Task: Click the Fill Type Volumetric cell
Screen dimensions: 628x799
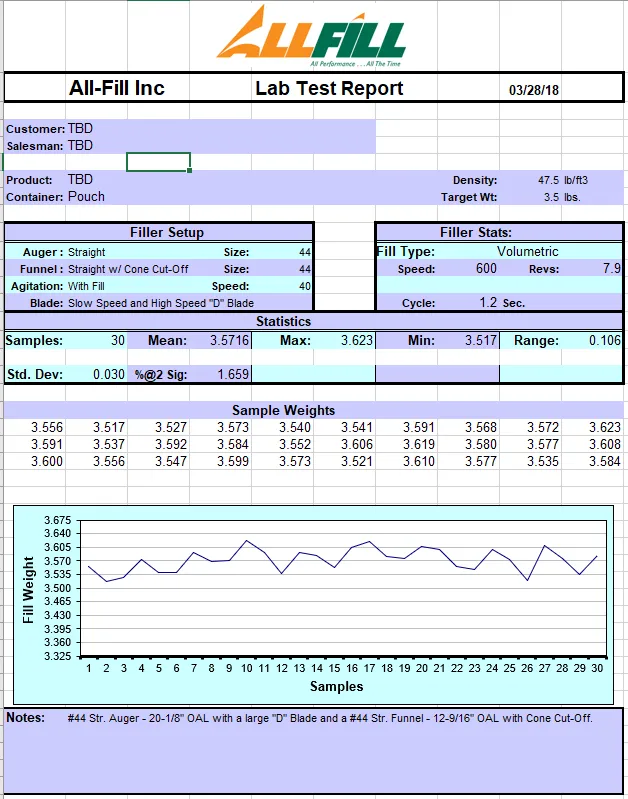Action: [x=527, y=252]
